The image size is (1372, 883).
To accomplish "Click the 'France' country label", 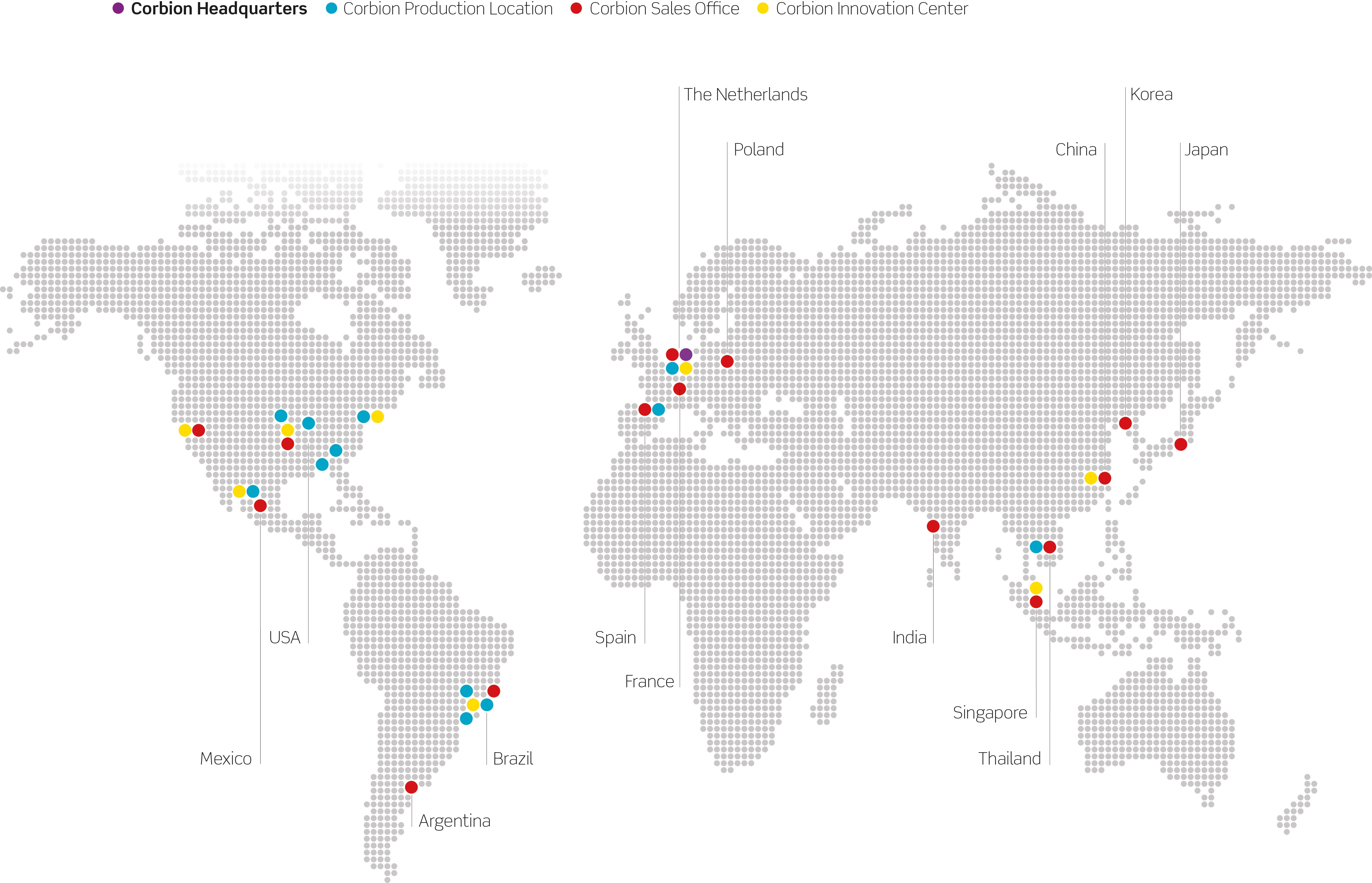I will pos(649,682).
